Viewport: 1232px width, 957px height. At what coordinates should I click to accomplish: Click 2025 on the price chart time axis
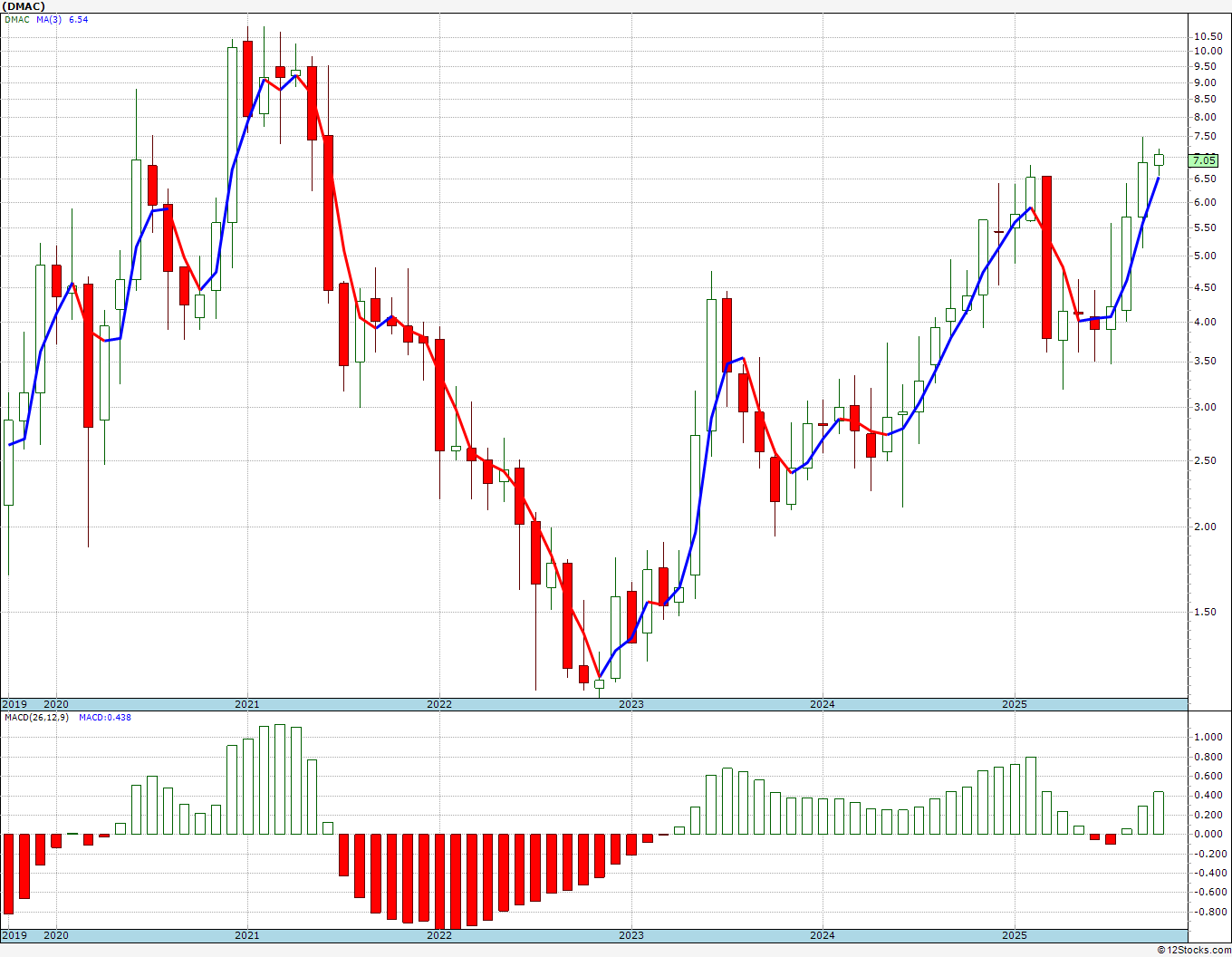point(1015,704)
